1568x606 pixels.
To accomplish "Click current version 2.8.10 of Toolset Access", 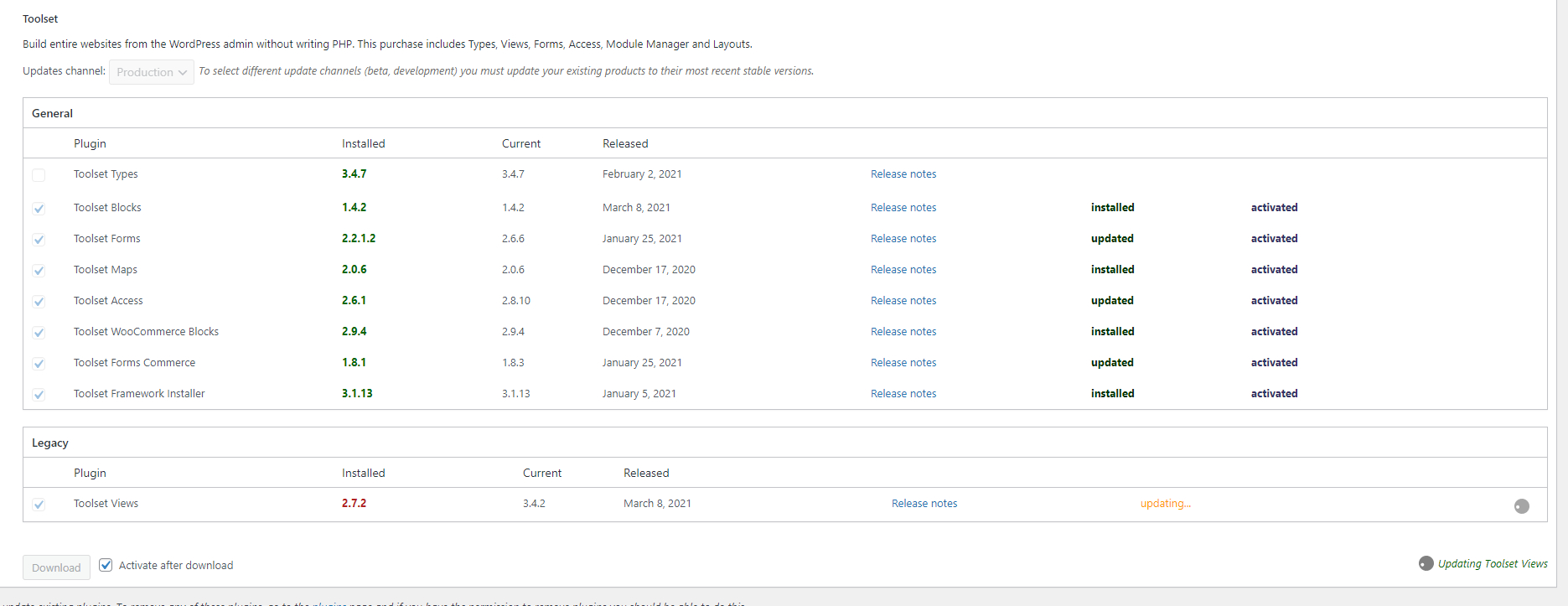I will [516, 301].
